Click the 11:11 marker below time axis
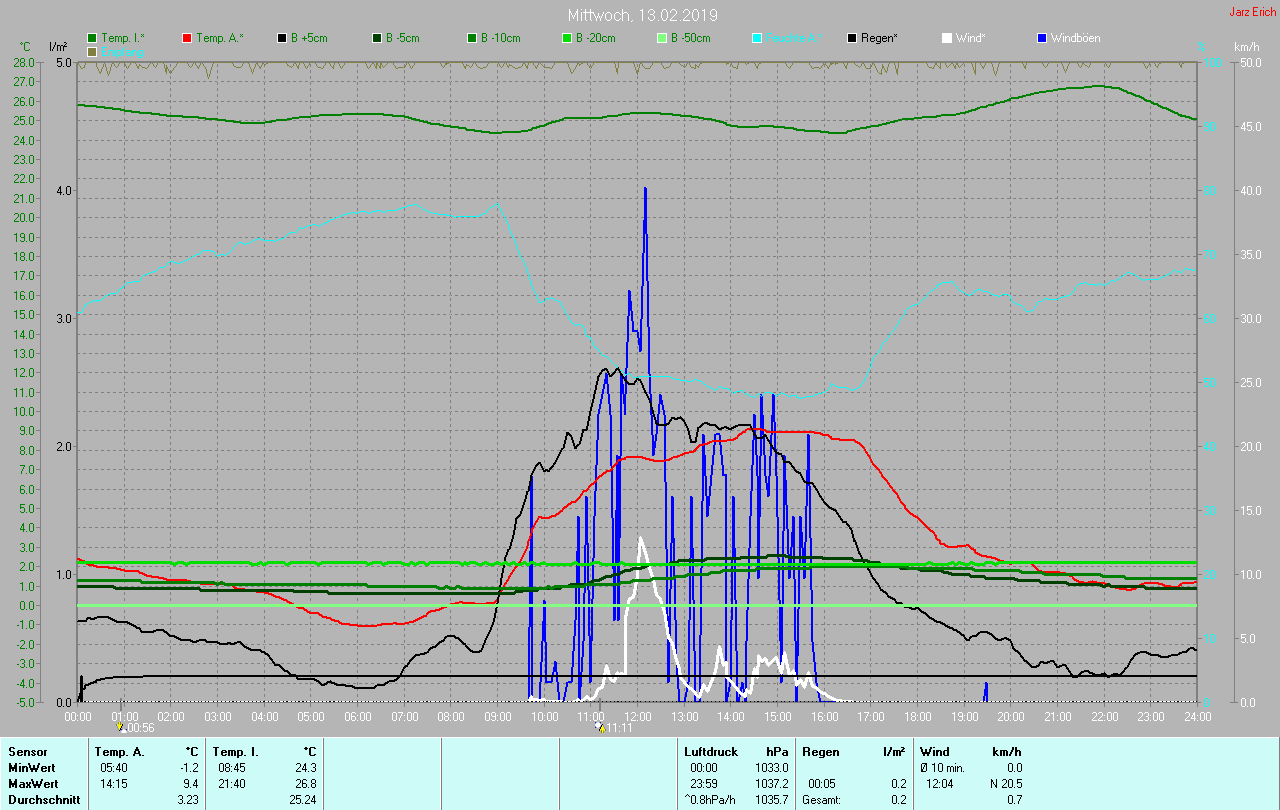The image size is (1280, 810). pos(601,727)
